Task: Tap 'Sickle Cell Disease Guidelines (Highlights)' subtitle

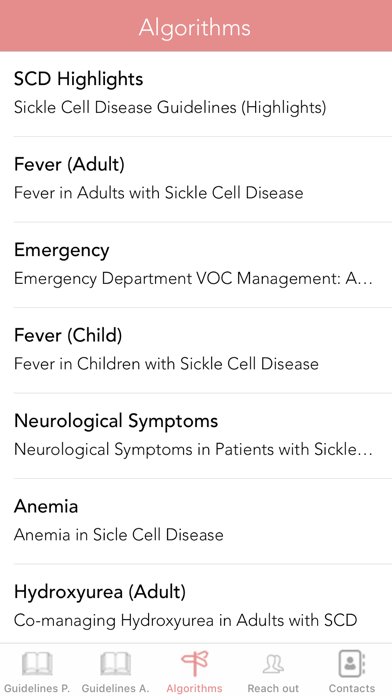Action: click(170, 107)
